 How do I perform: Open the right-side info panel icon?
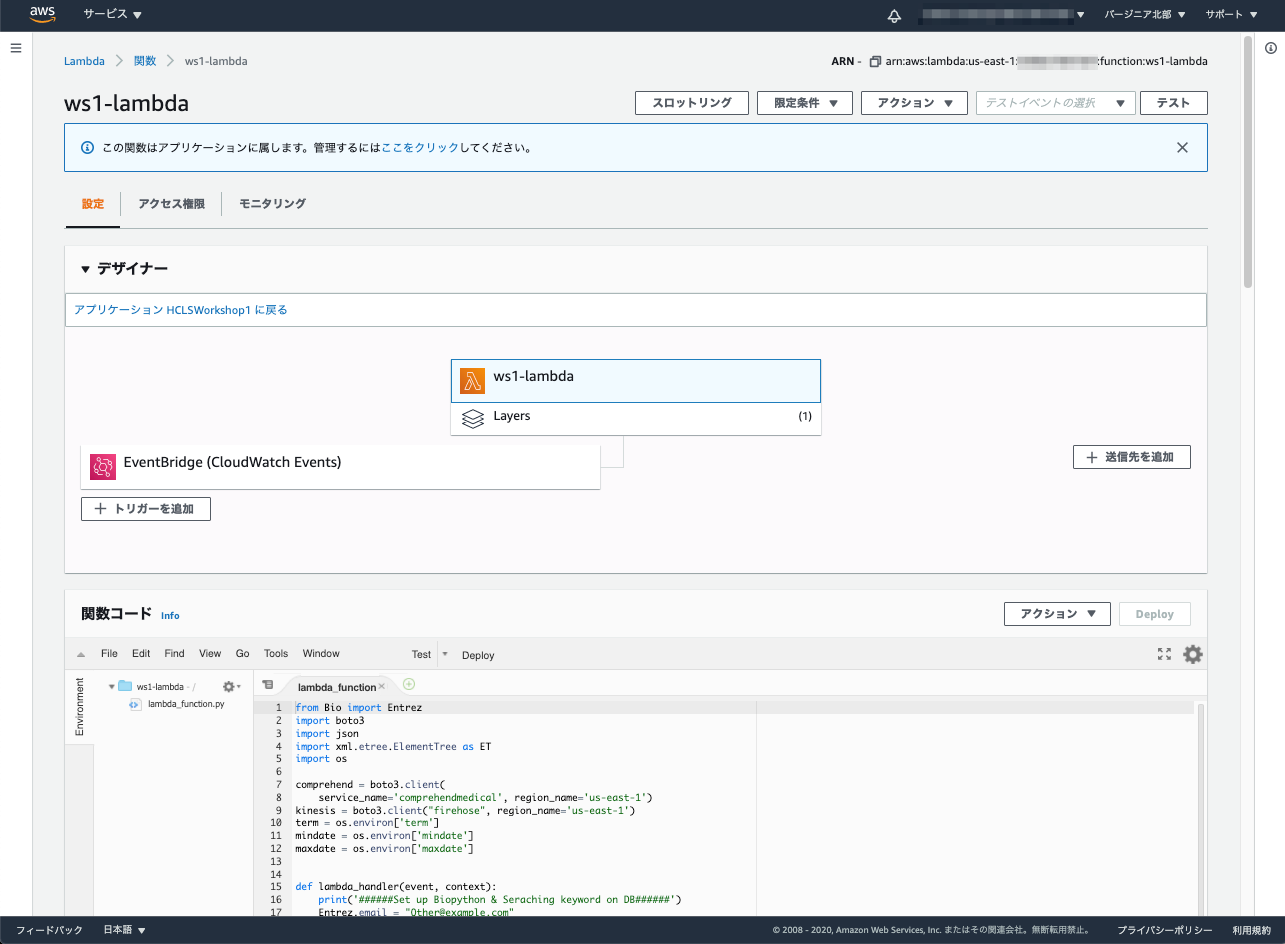click(x=1270, y=48)
